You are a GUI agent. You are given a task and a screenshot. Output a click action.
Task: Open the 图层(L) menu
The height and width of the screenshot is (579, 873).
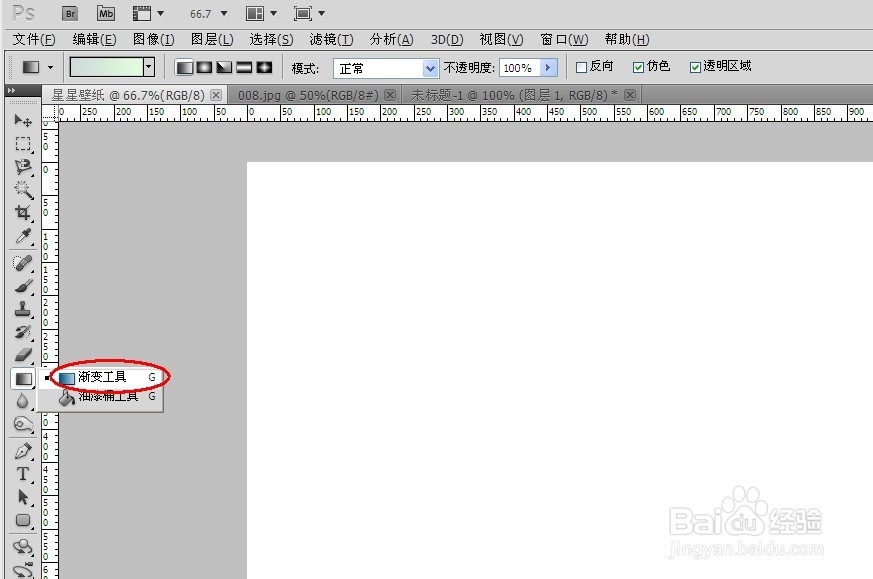[x=212, y=40]
